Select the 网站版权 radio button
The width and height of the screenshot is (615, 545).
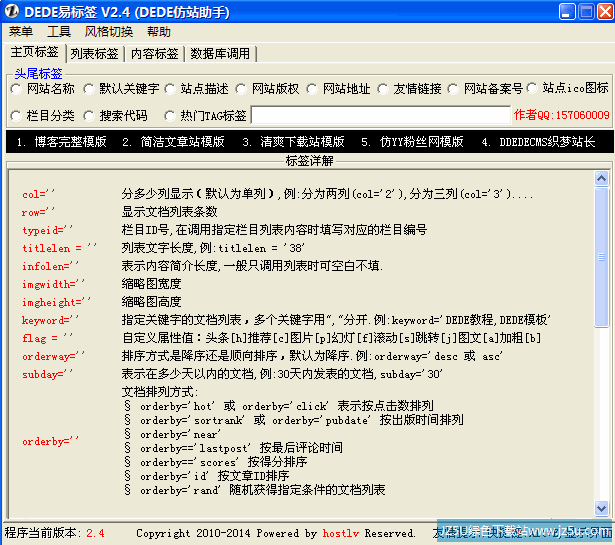(x=241, y=89)
